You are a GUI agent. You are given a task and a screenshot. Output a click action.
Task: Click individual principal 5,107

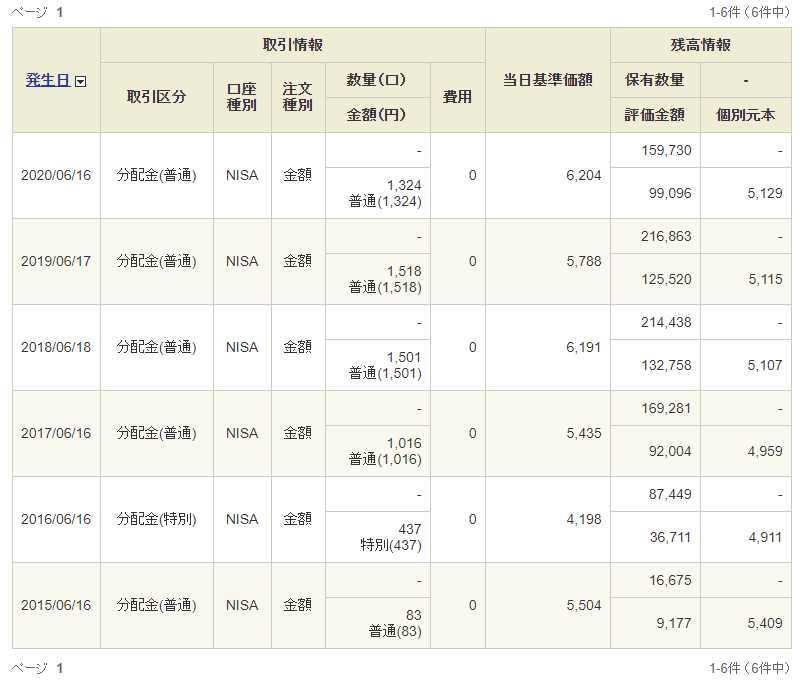(765, 365)
